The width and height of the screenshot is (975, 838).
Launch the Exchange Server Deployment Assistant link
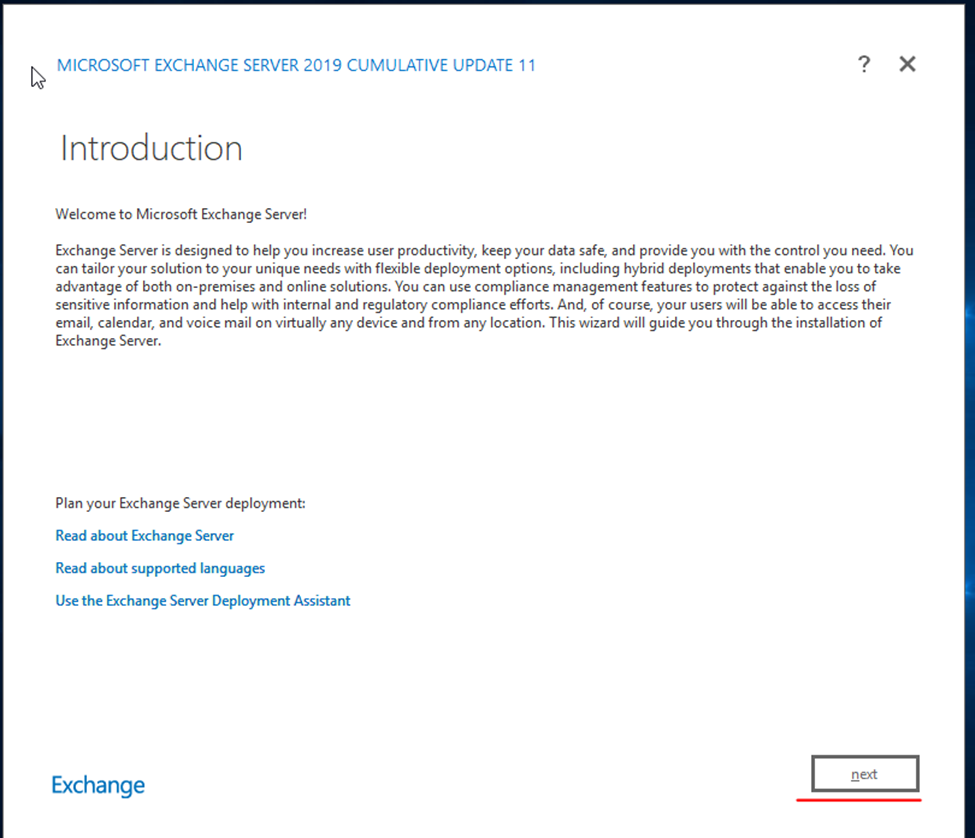203,601
